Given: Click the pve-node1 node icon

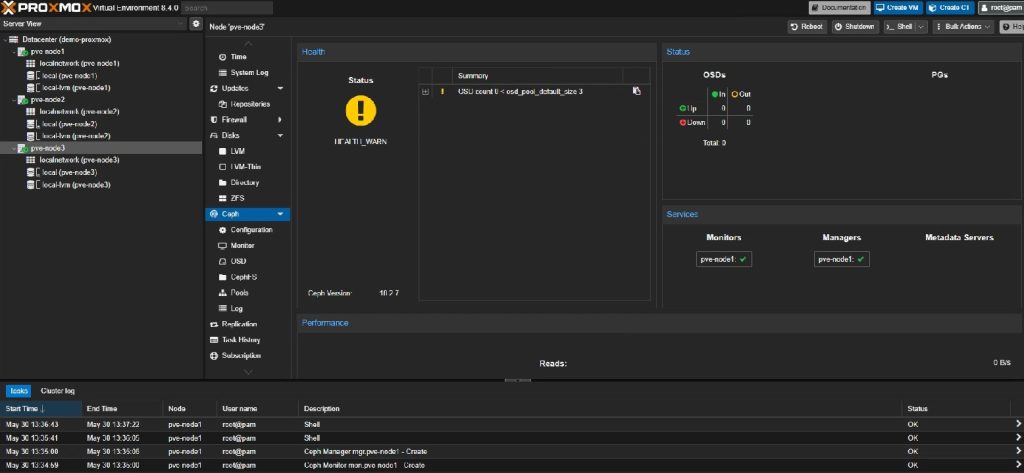Looking at the screenshot, I should 22,52.
